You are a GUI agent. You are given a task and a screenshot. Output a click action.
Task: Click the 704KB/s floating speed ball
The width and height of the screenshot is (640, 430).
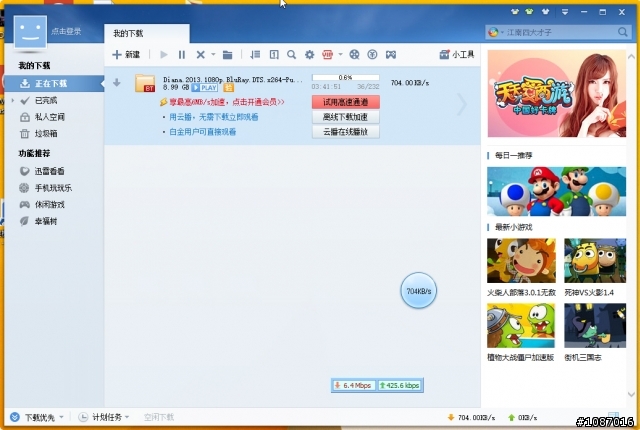(419, 290)
